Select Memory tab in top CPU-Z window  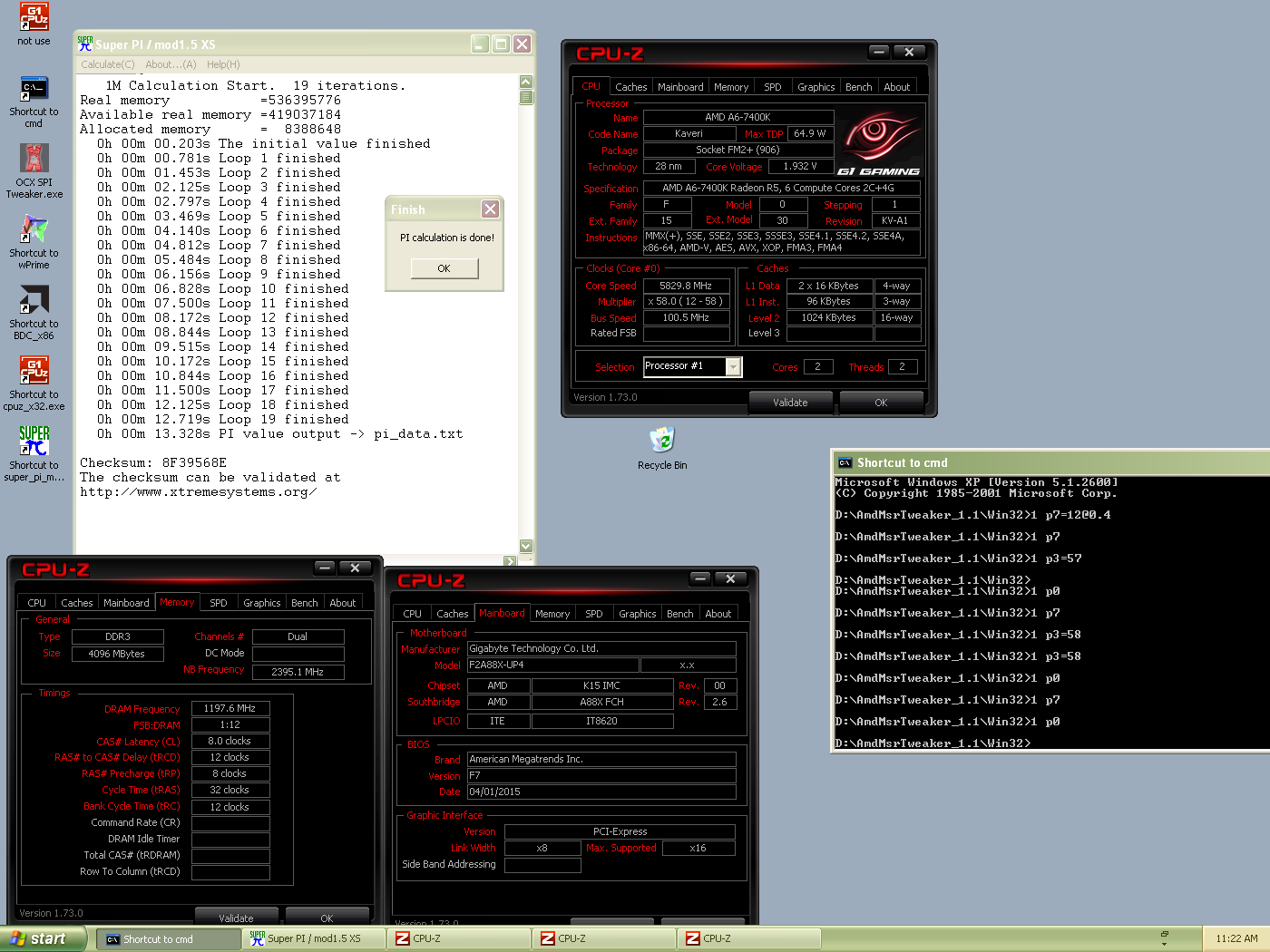[x=731, y=87]
